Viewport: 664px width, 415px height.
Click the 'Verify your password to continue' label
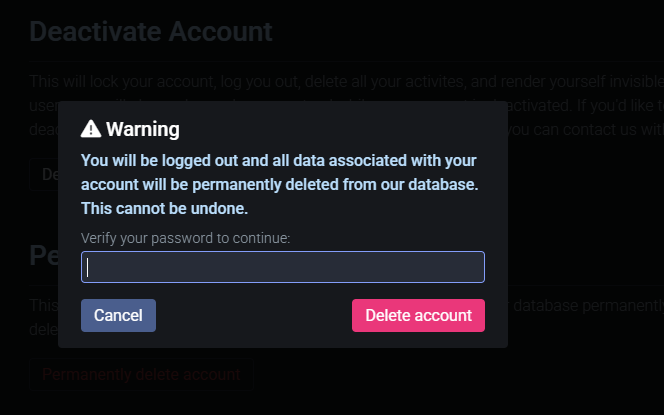185,238
